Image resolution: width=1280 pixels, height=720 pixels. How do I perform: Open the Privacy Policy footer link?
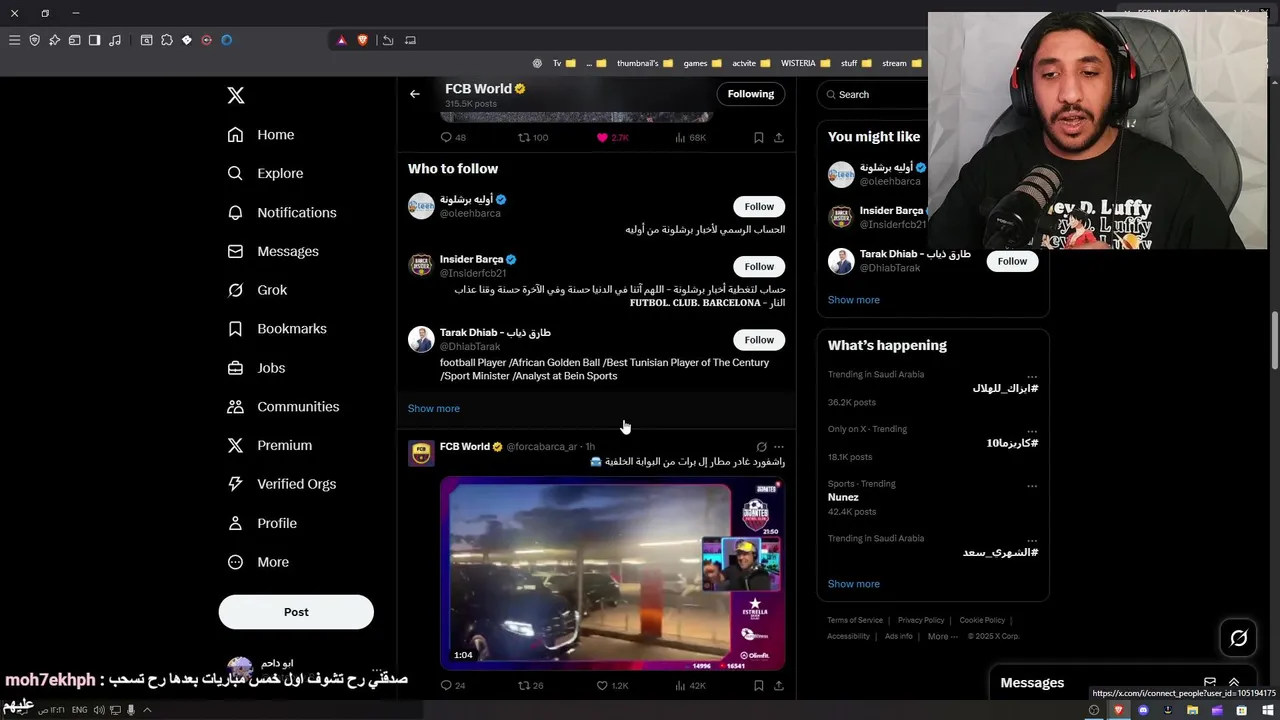[x=921, y=620]
